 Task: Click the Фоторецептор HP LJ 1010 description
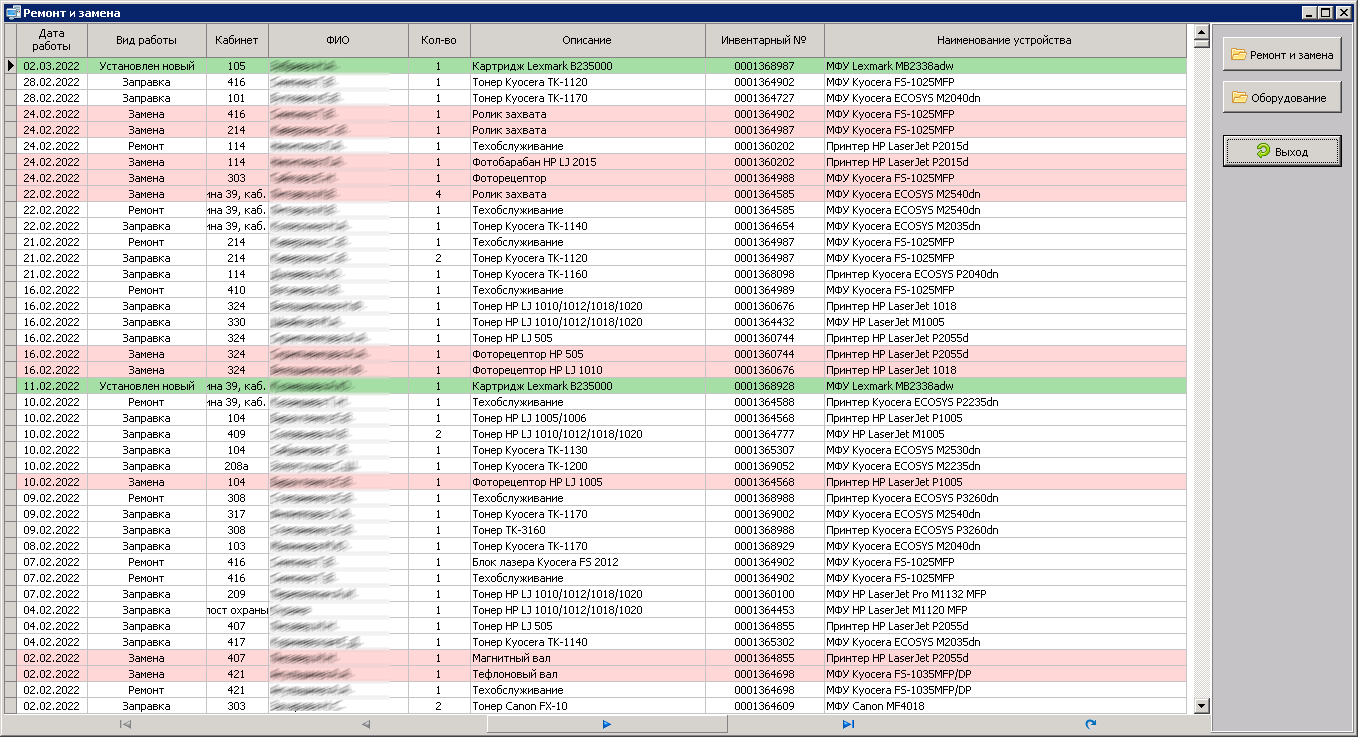pyautogui.click(x=587, y=370)
